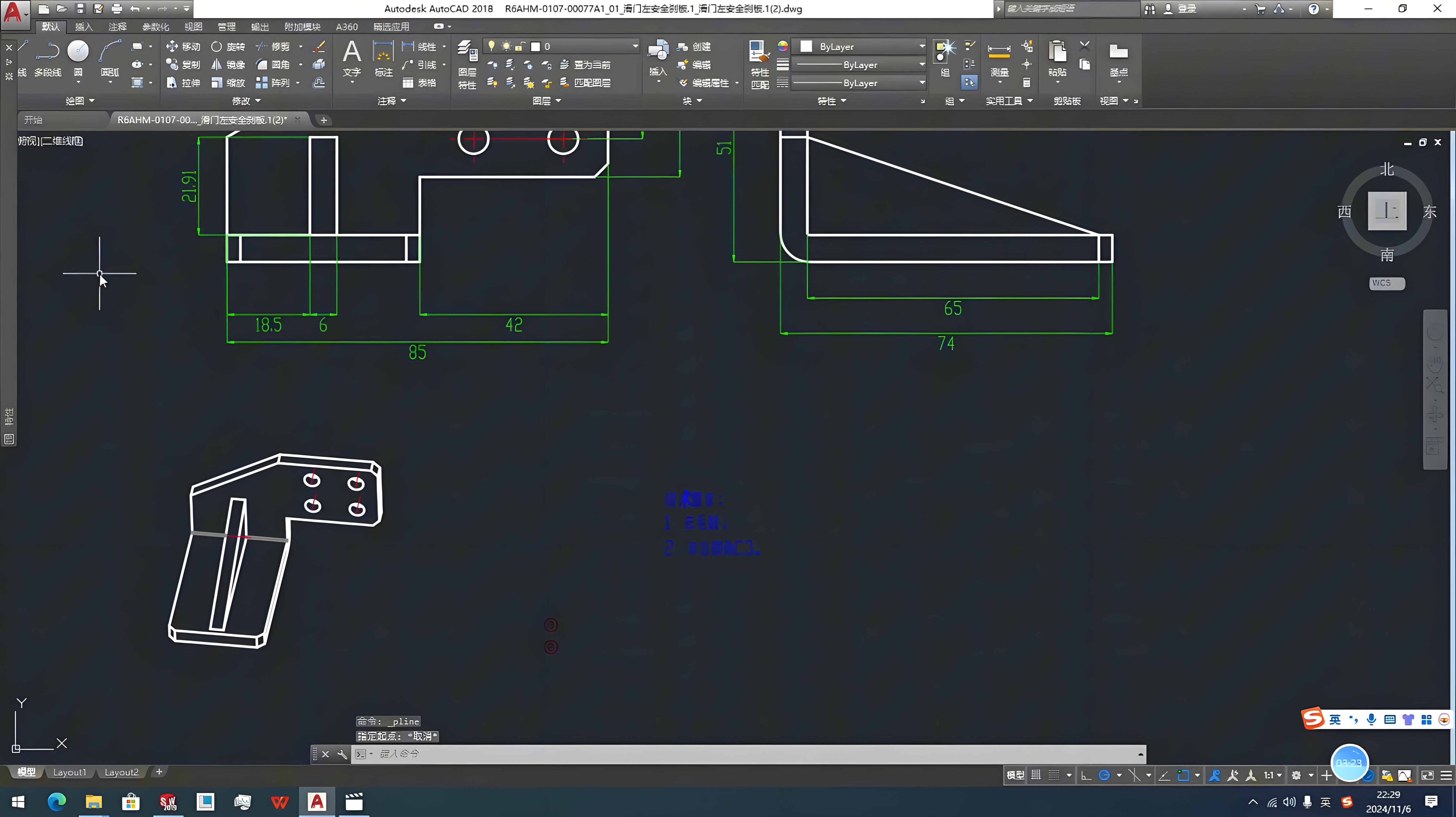Click the Save icon in quick access toolbar
Image resolution: width=1456 pixels, height=817 pixels.
click(80, 9)
